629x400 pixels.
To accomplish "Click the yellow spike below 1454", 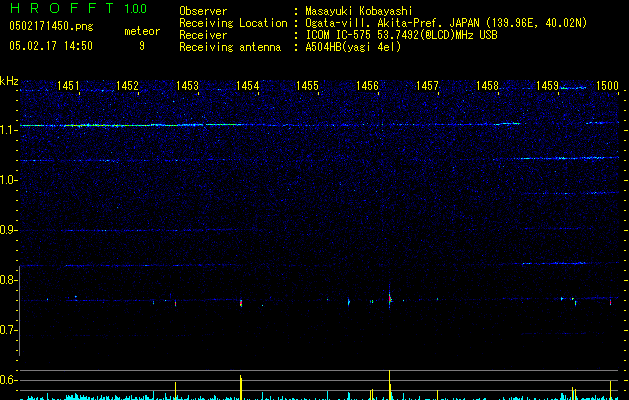I will pyautogui.click(x=241, y=388).
